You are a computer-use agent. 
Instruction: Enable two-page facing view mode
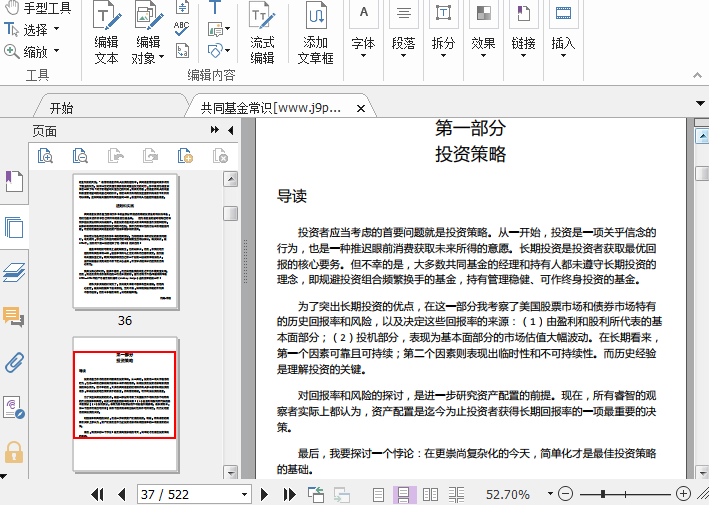pyautogui.click(x=431, y=494)
